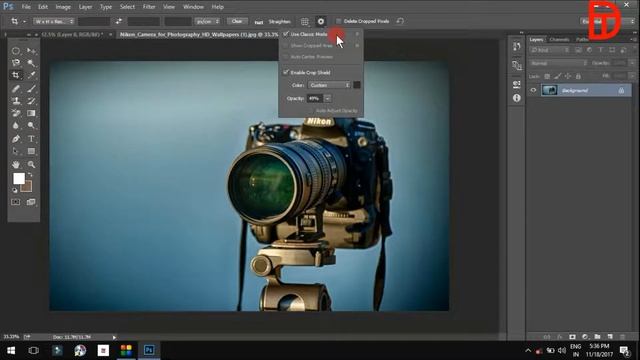Click the Background layer thumbnail

(x=549, y=90)
